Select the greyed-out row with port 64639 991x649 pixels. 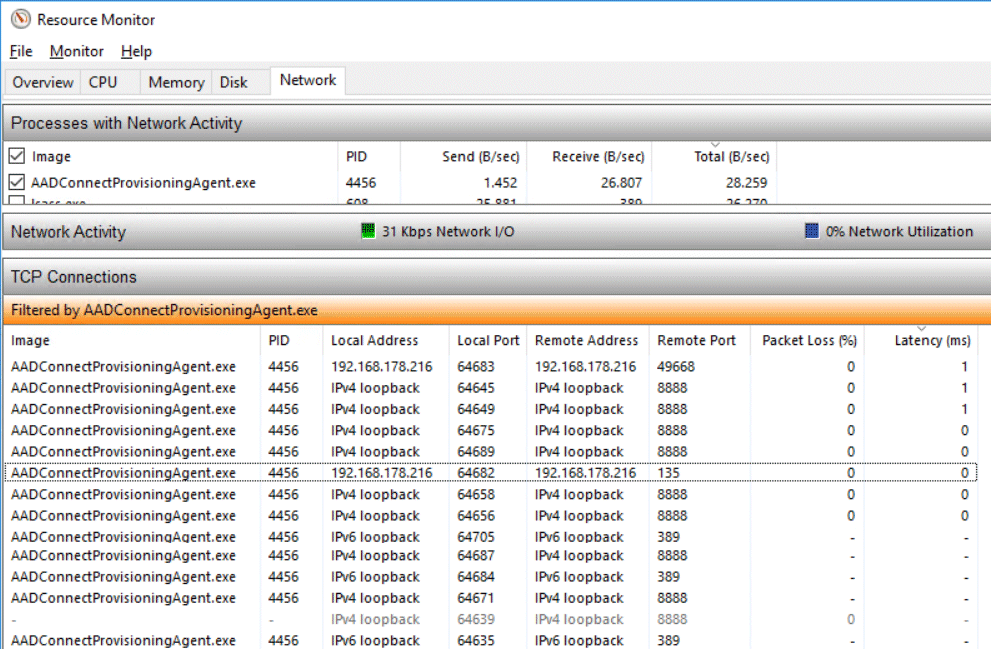pyautogui.click(x=490, y=619)
